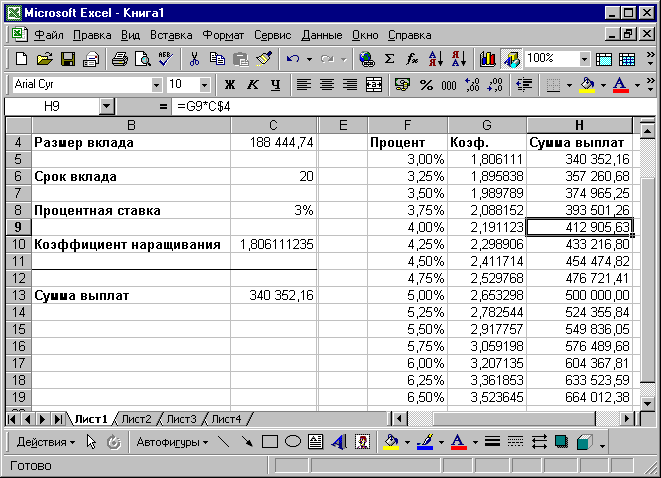Open the font size dropdown

204,85
